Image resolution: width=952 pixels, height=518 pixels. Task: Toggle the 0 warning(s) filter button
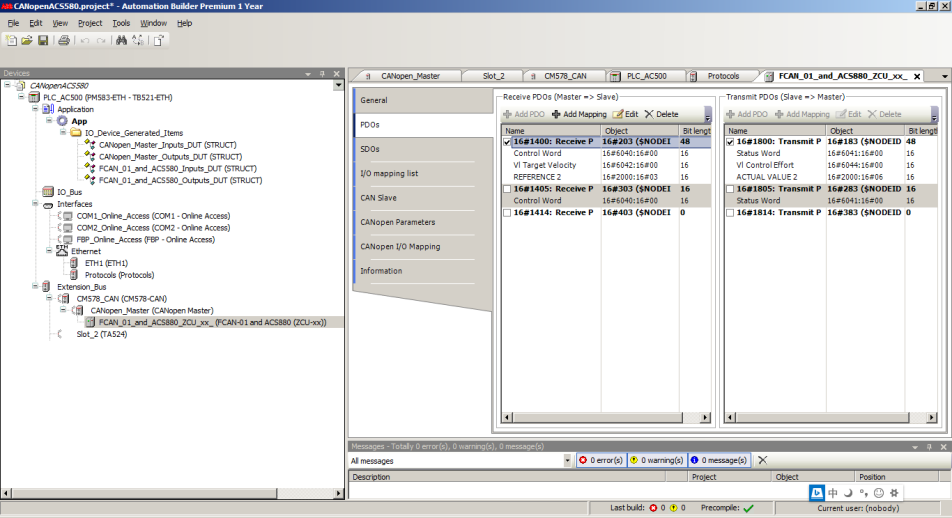[656, 461]
